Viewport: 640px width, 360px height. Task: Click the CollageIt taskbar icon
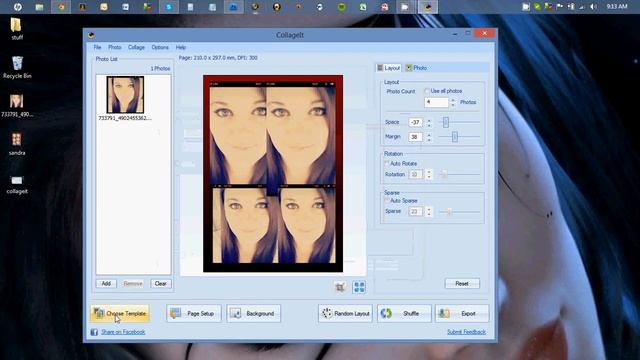point(427,7)
